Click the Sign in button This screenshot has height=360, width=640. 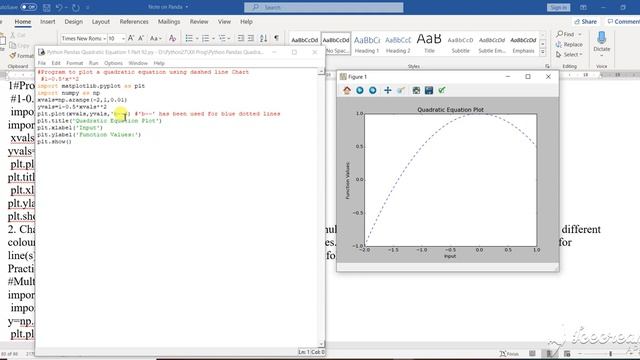[x=558, y=7]
